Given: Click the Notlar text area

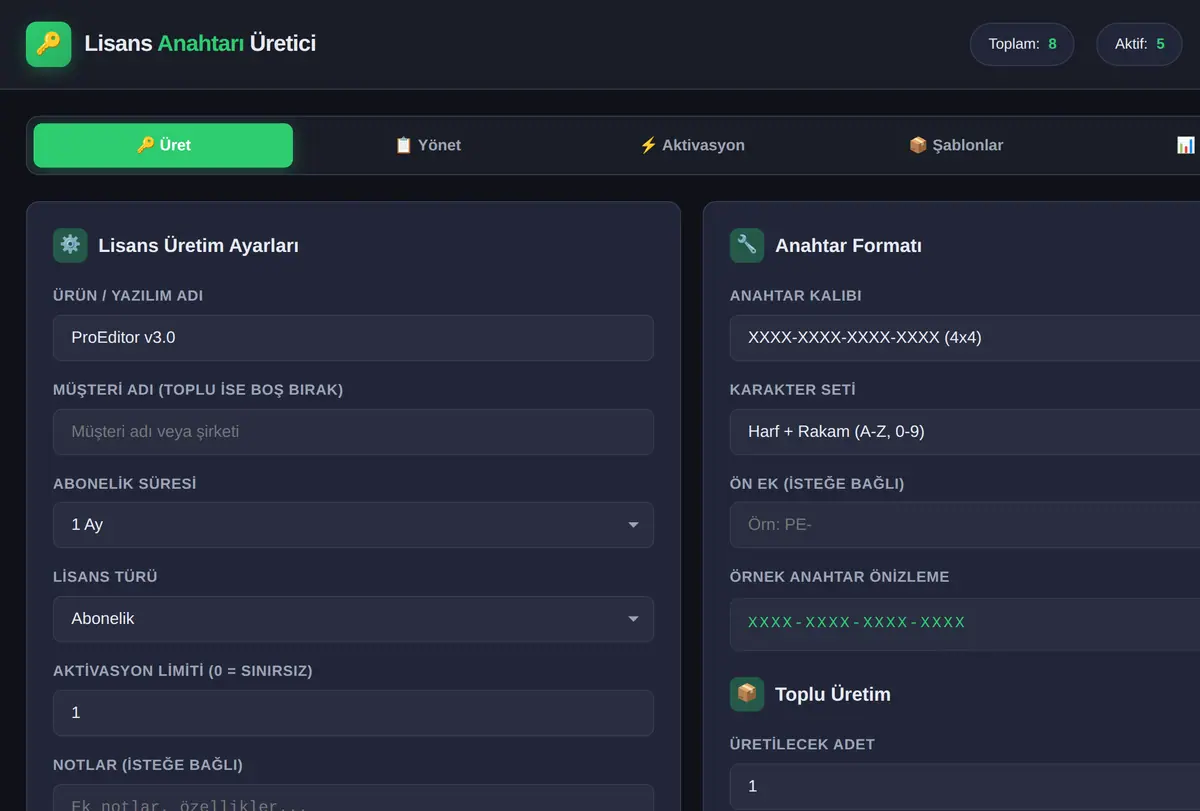Looking at the screenshot, I should (x=353, y=797).
